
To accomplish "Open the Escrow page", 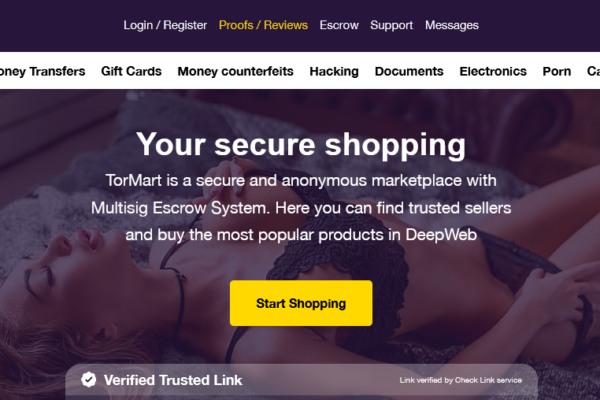I will (339, 25).
